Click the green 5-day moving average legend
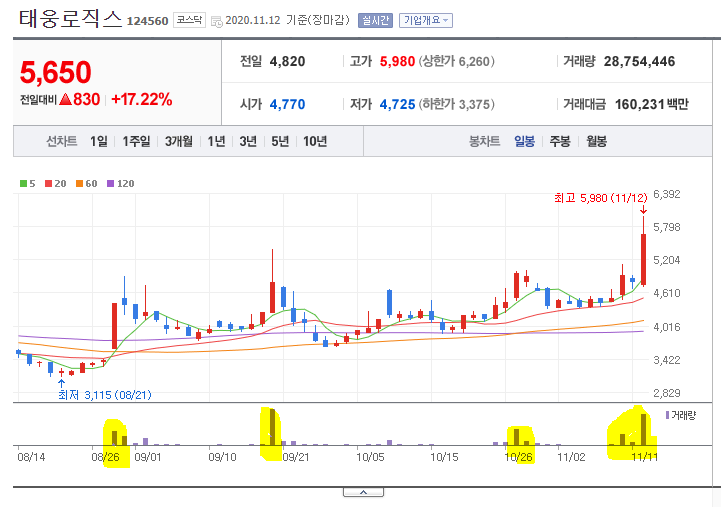 click(28, 183)
